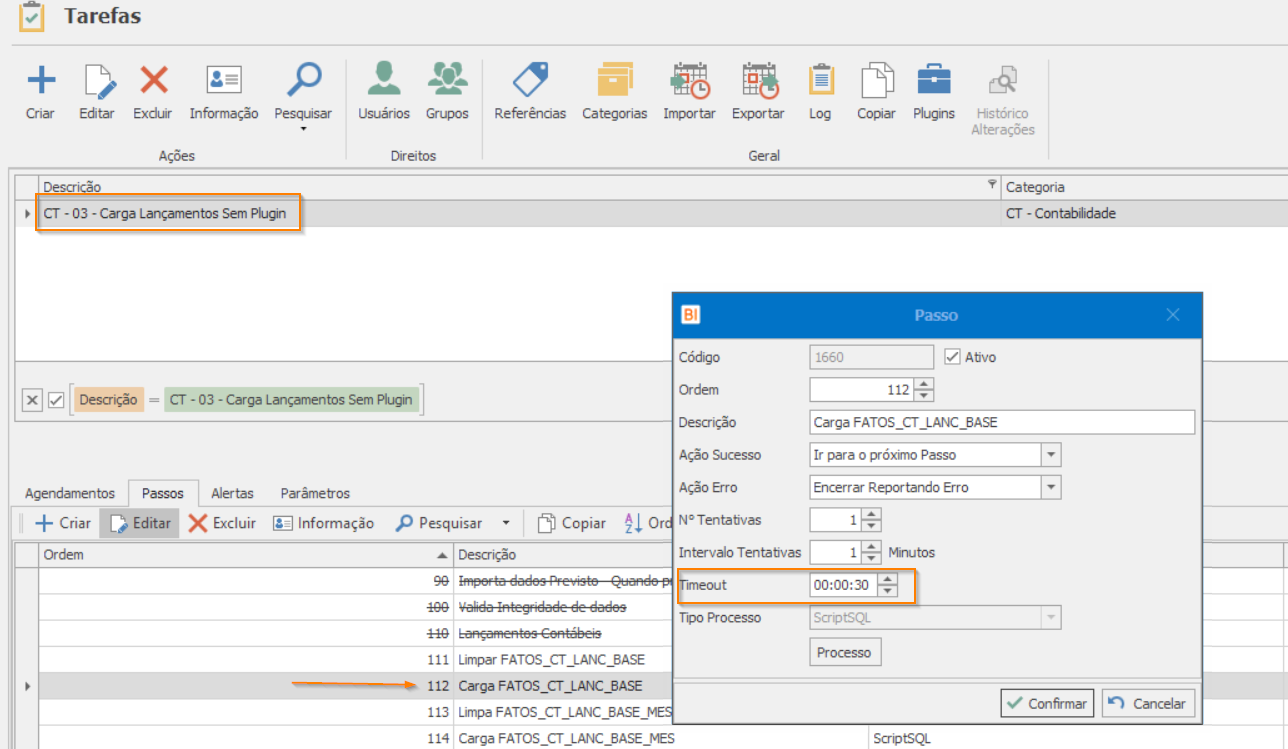
Task: Remove the filter using the X button
Action: (32, 400)
